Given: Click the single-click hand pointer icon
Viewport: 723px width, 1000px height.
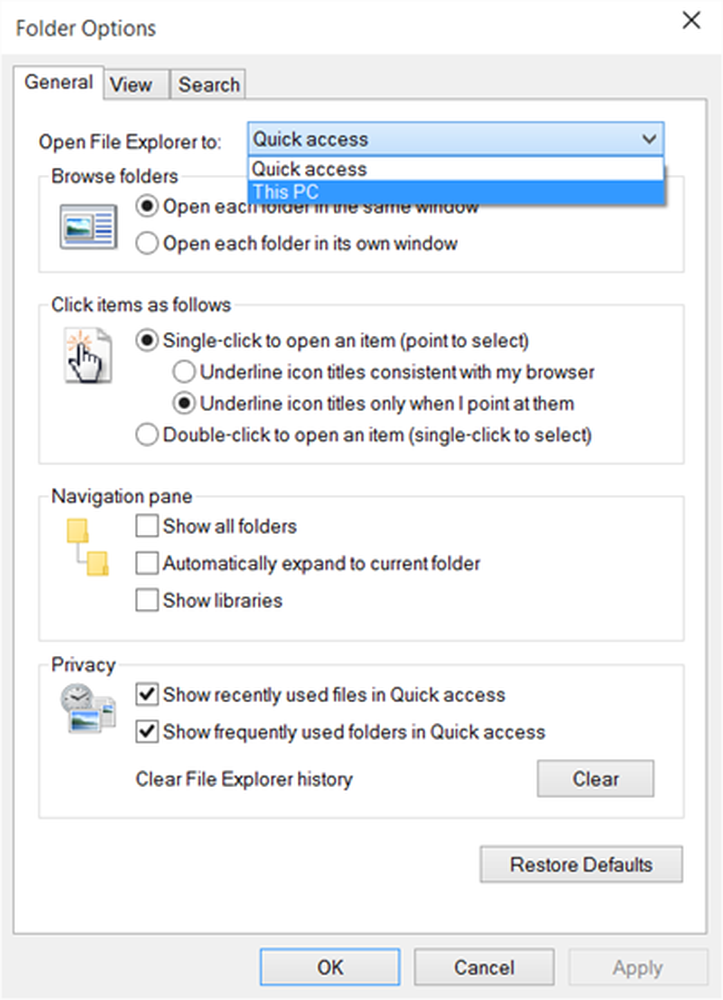Looking at the screenshot, I should point(86,357).
